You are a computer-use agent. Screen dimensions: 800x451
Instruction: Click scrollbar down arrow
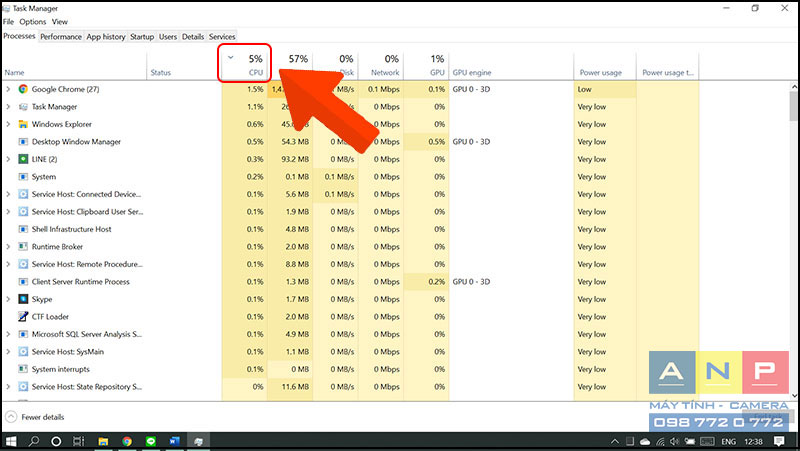[x=793, y=395]
